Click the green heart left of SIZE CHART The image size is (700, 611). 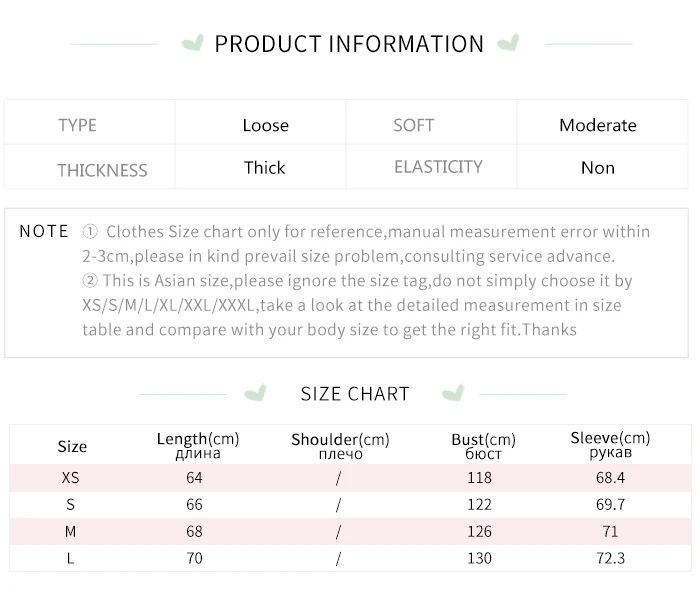[256, 393]
